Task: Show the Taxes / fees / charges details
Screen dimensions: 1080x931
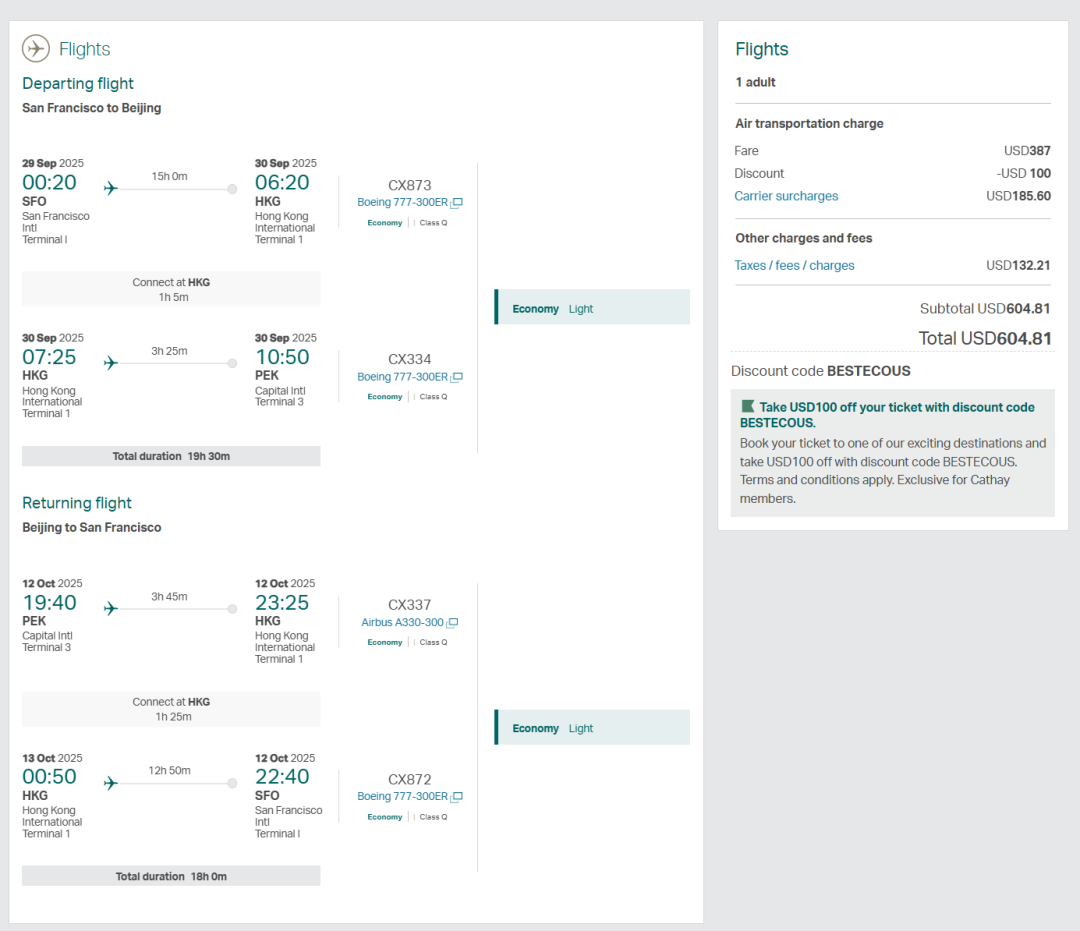Action: pos(794,266)
